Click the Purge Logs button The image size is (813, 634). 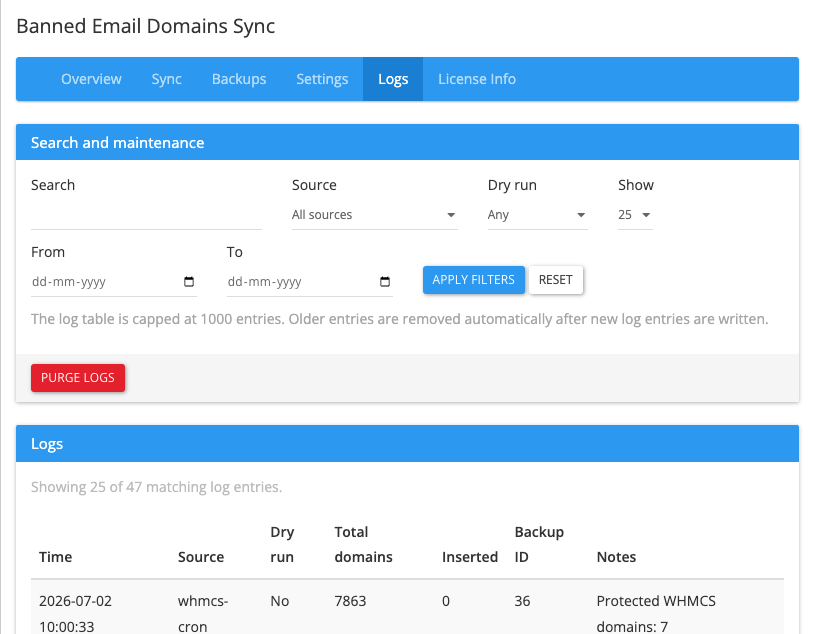(78, 377)
